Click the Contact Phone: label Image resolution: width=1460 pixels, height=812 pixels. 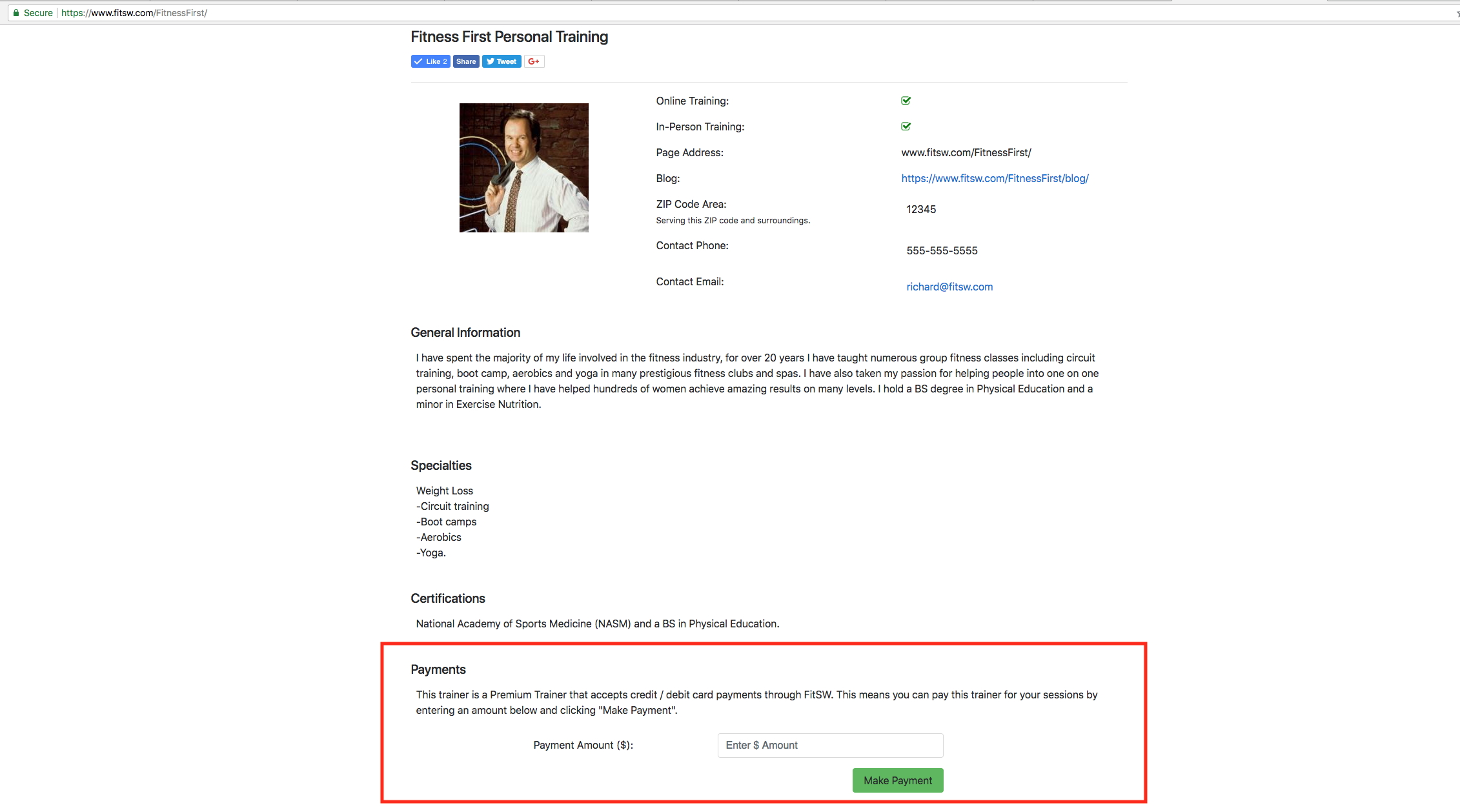click(693, 245)
